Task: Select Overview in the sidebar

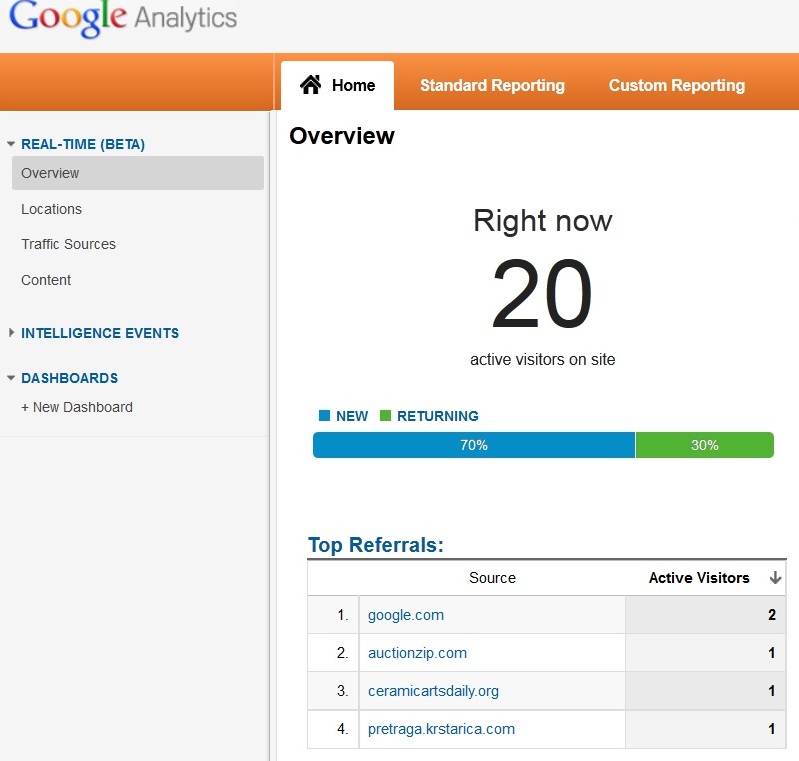Action: [x=50, y=173]
